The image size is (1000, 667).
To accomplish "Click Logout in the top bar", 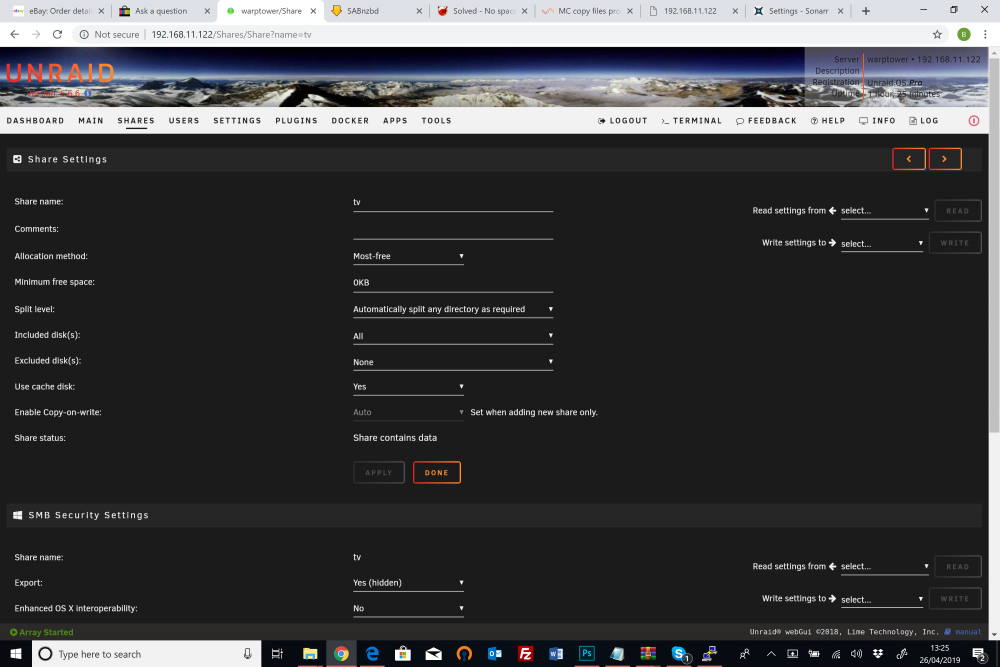I will (622, 121).
